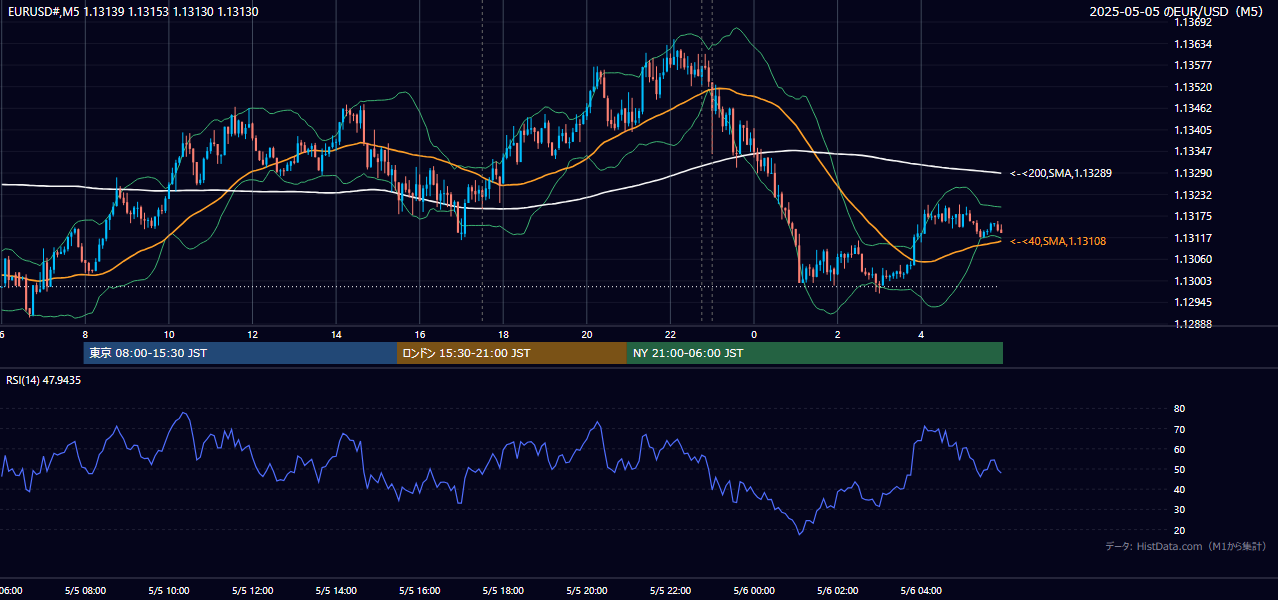
Task: Click price axis value 1.13232
Action: pos(1194,195)
